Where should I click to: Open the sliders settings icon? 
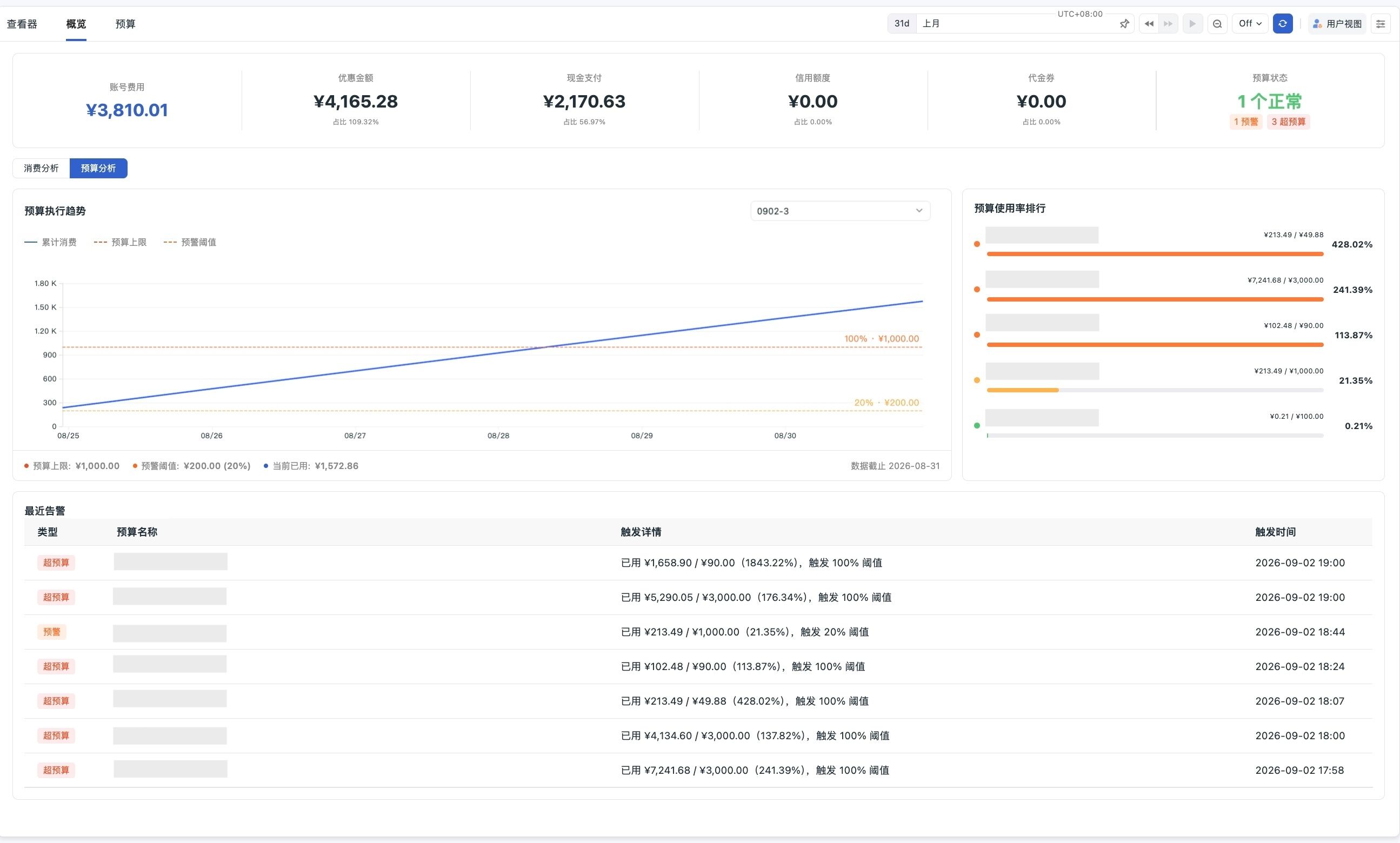click(1380, 24)
